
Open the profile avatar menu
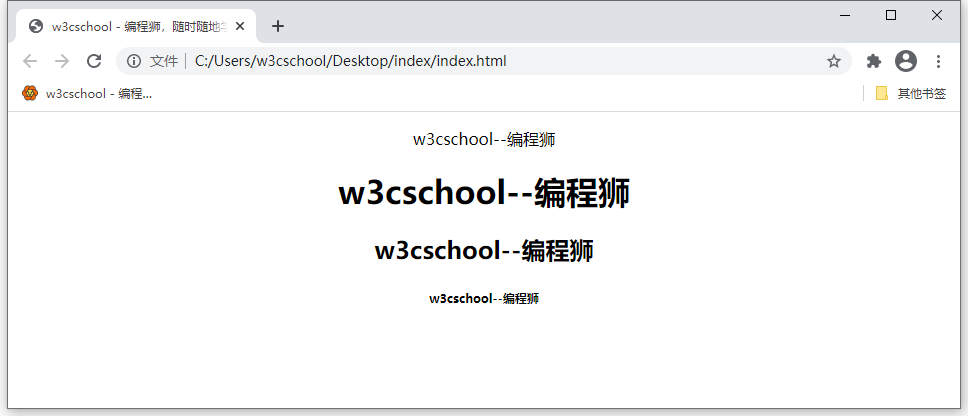[906, 61]
